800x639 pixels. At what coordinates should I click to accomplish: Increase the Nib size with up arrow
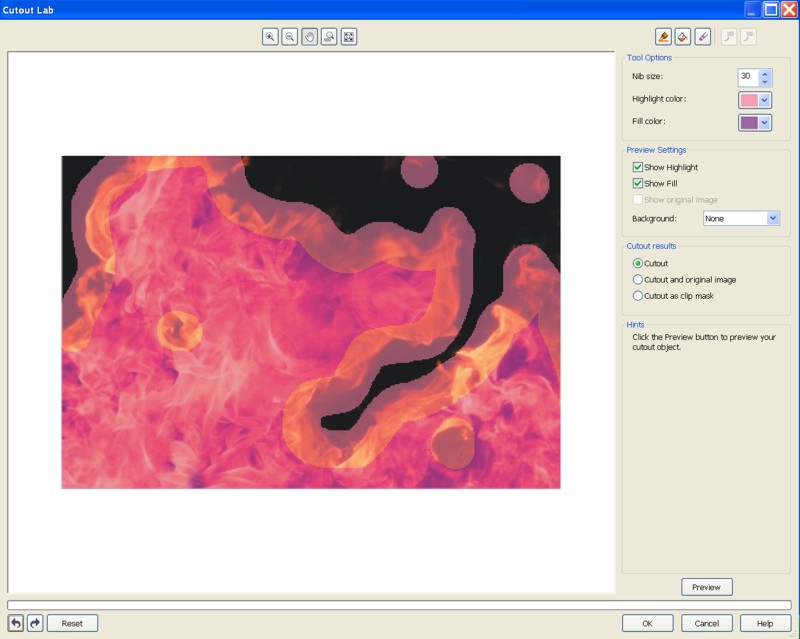(x=765, y=74)
